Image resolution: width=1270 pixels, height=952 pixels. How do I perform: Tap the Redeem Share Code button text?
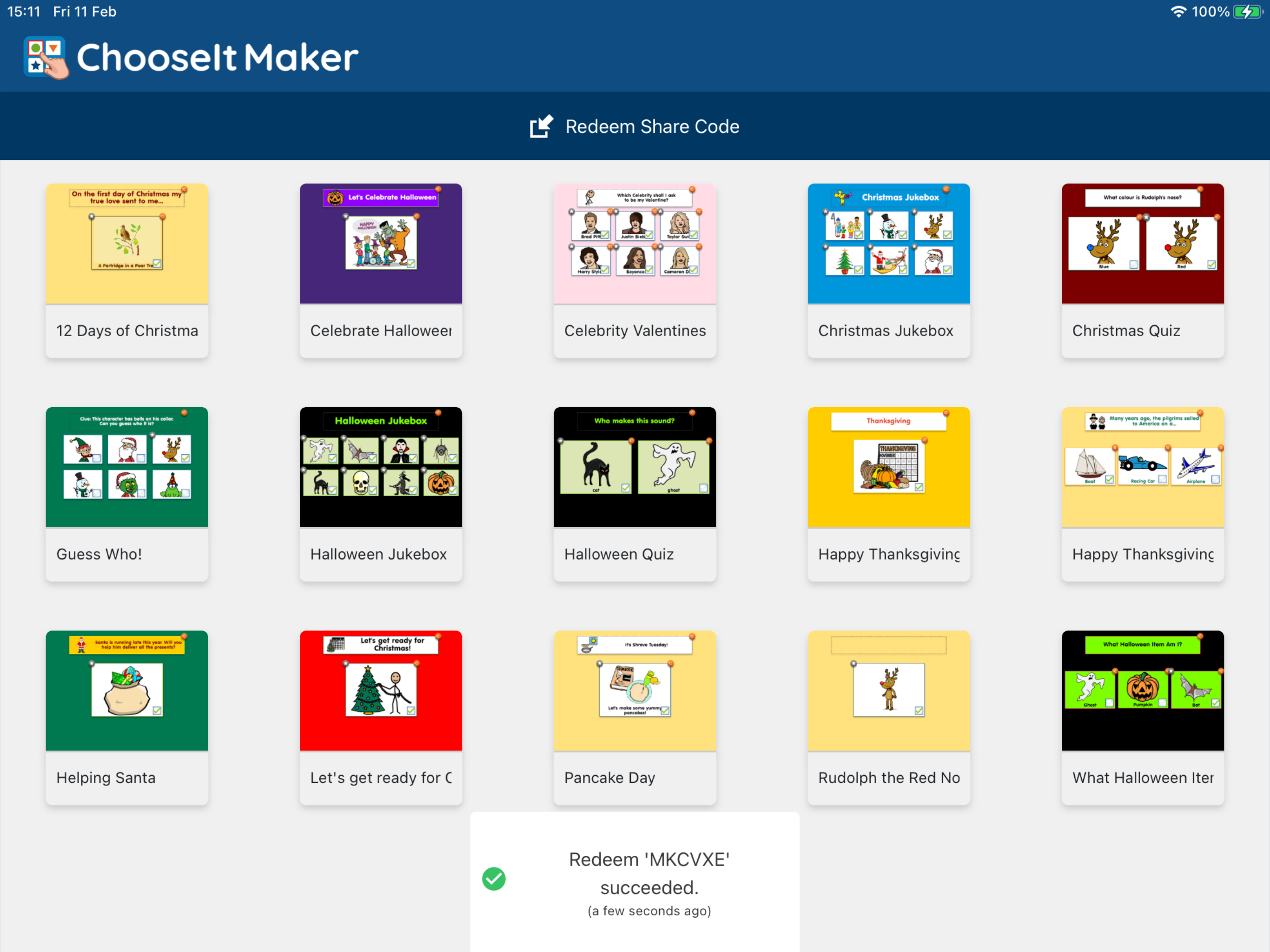pyautogui.click(x=652, y=126)
